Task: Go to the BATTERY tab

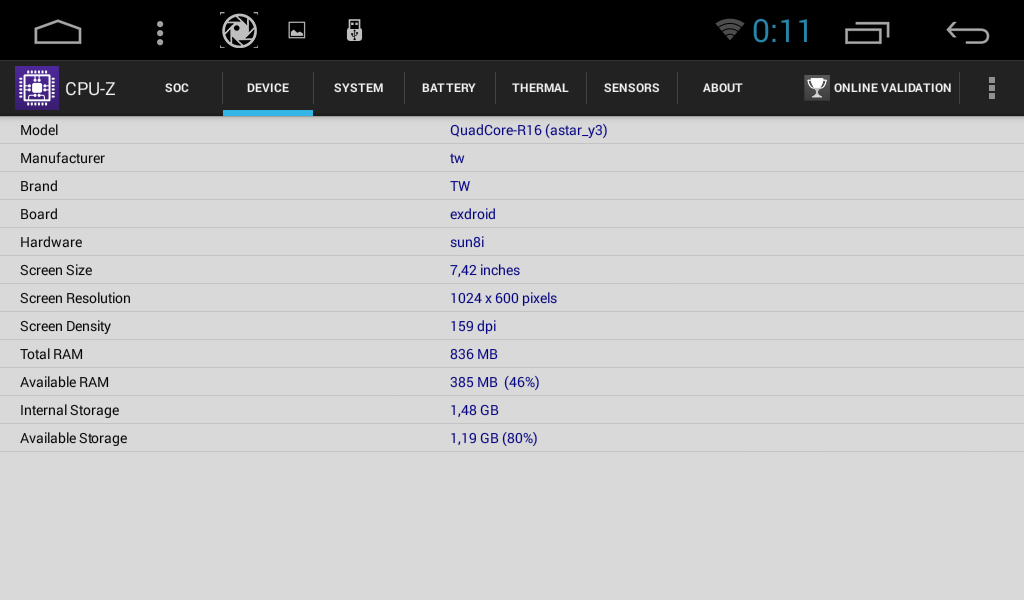Action: 449,88
